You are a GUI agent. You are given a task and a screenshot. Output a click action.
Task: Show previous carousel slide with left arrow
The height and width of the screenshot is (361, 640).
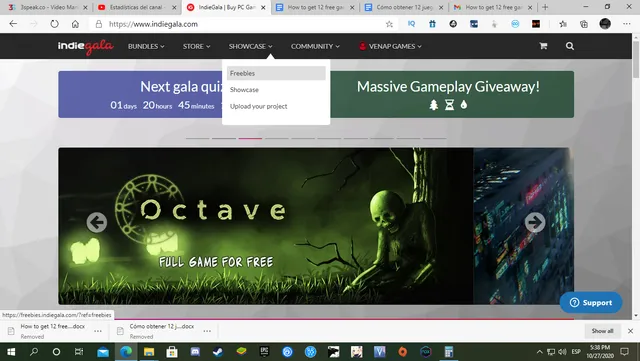(x=97, y=223)
